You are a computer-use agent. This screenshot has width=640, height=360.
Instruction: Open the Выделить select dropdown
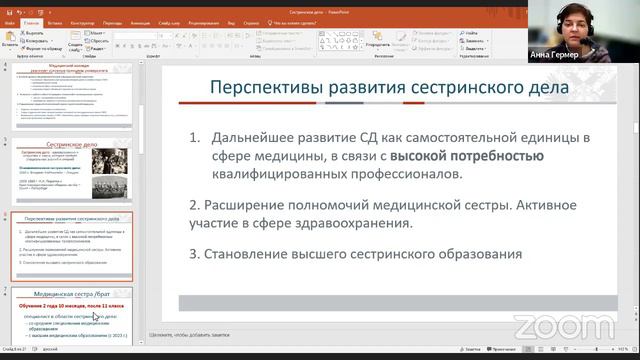[473, 49]
